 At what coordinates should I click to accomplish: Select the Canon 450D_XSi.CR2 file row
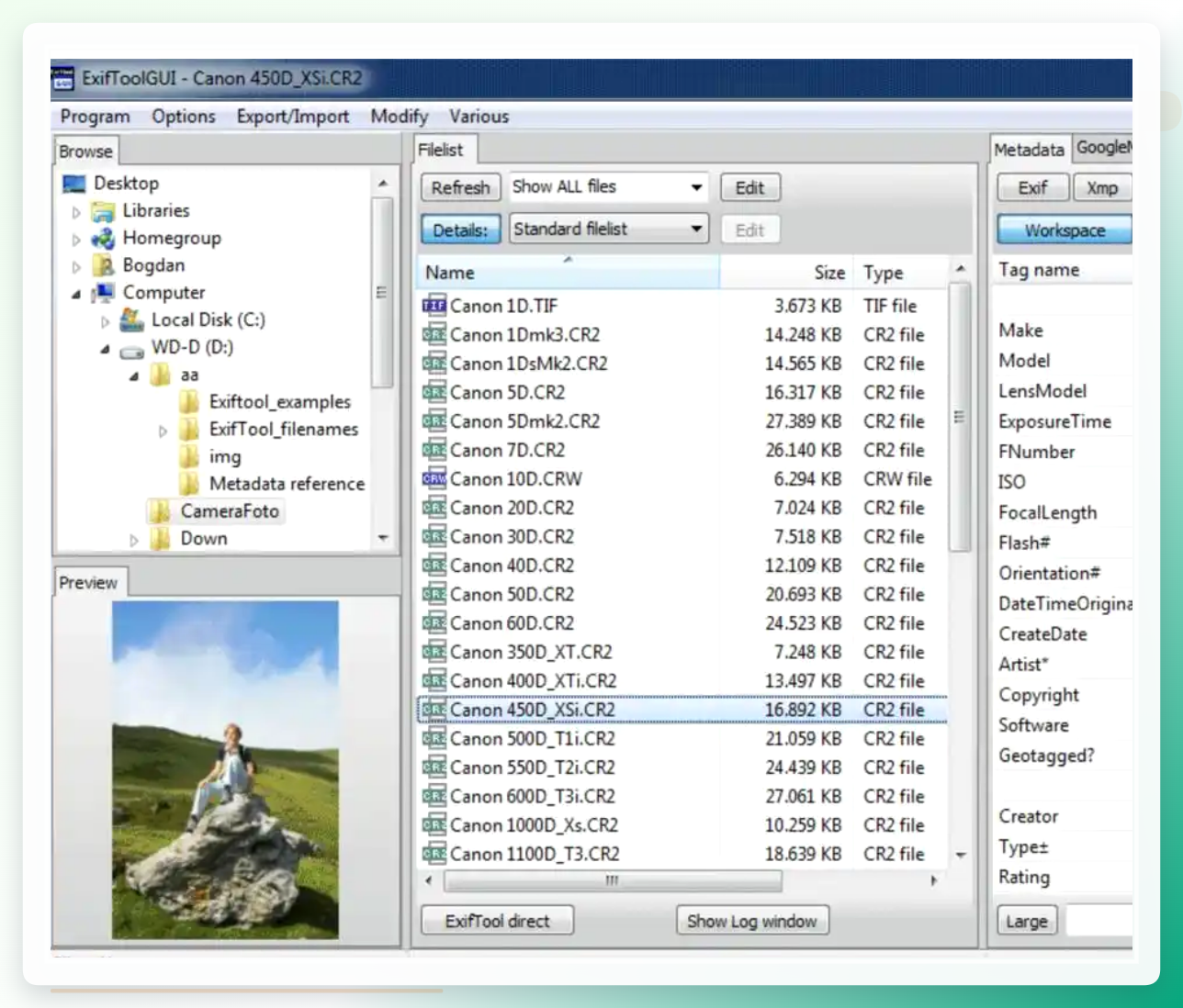(682, 710)
